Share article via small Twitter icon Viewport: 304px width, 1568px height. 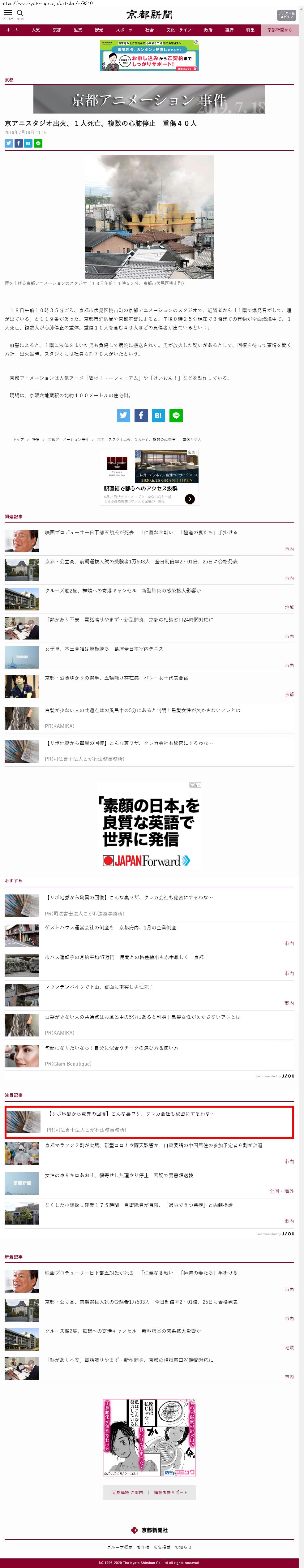click(9, 143)
